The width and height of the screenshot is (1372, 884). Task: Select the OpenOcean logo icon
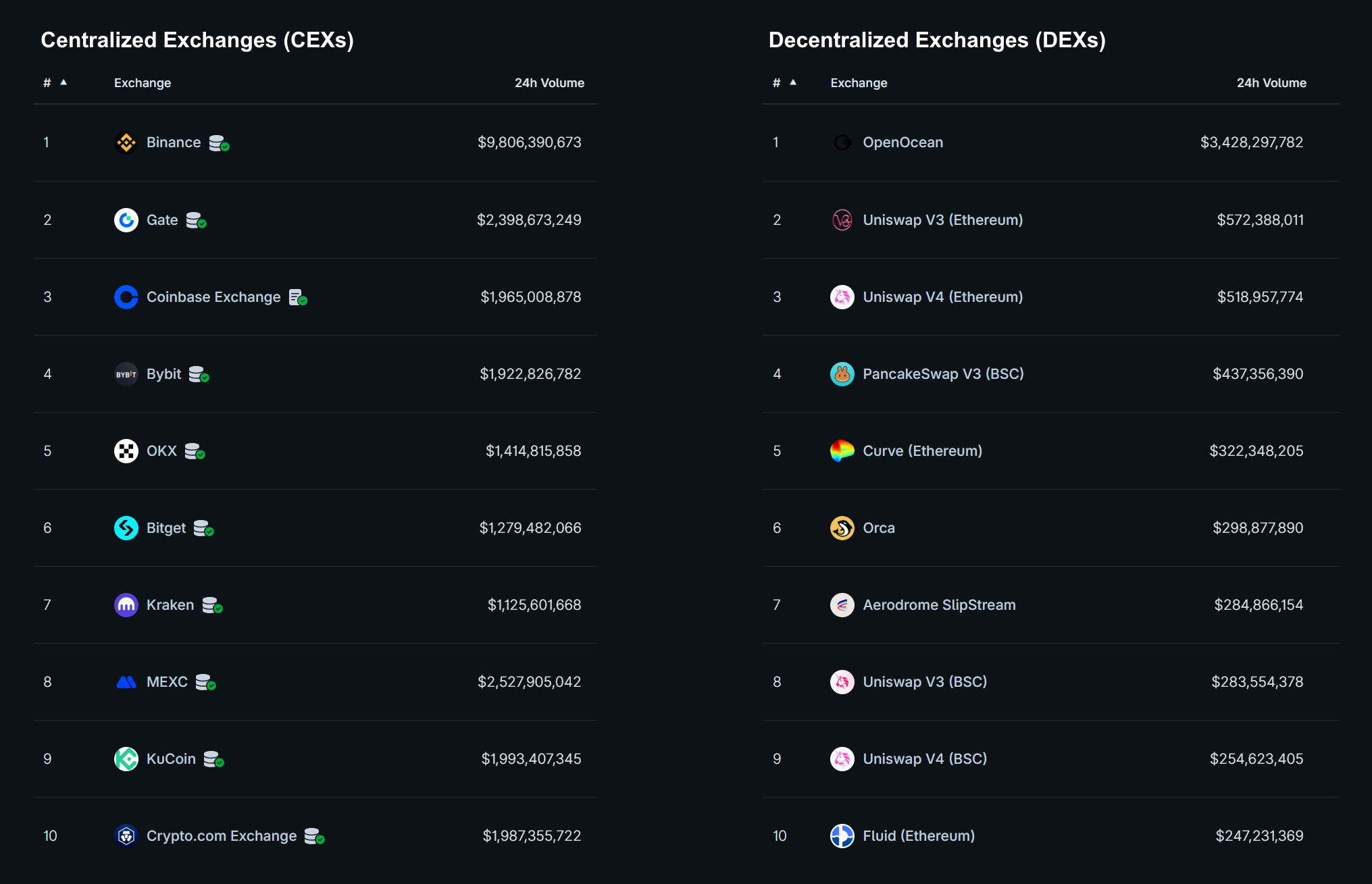point(842,142)
